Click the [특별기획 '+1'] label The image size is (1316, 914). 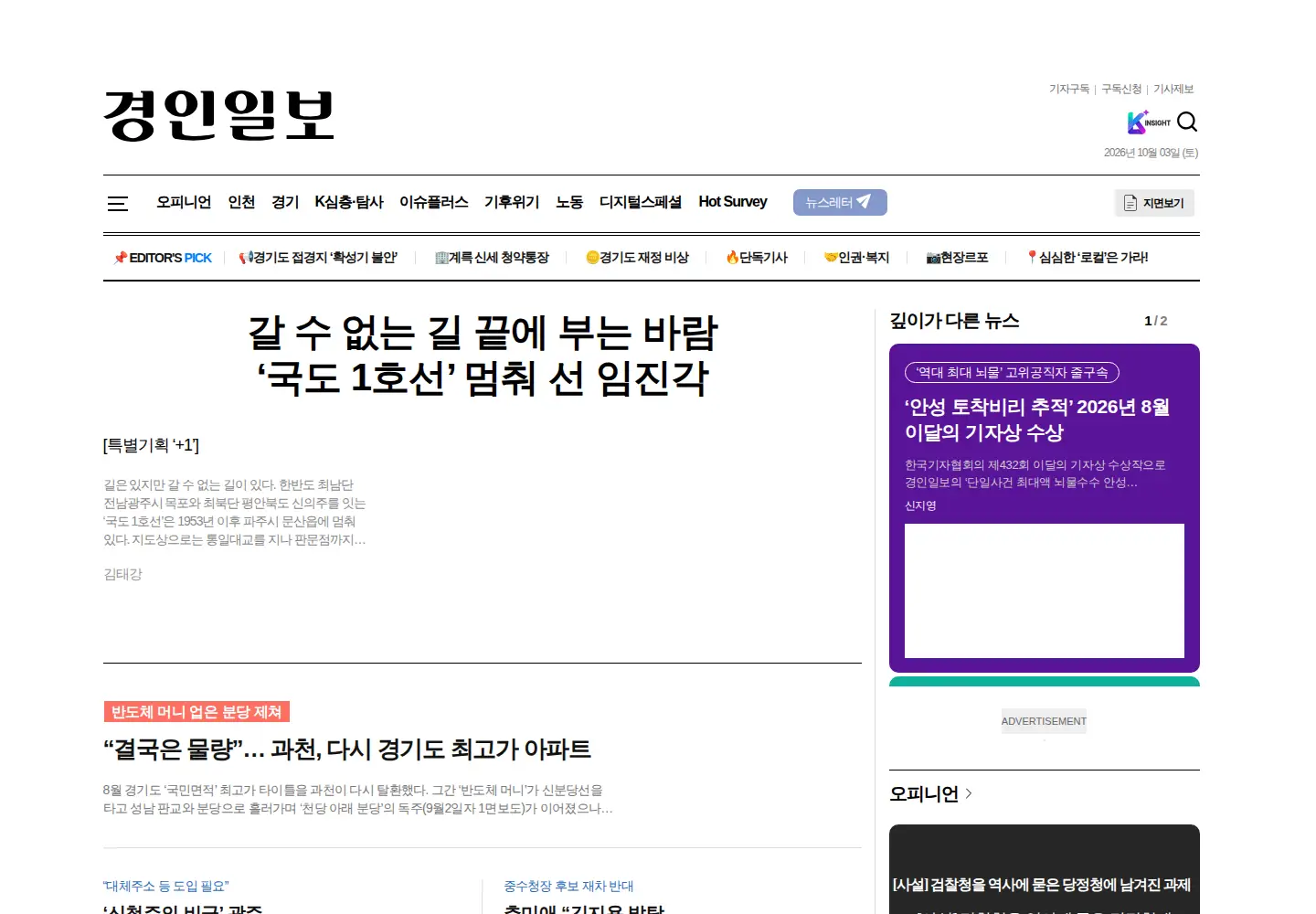click(x=151, y=445)
